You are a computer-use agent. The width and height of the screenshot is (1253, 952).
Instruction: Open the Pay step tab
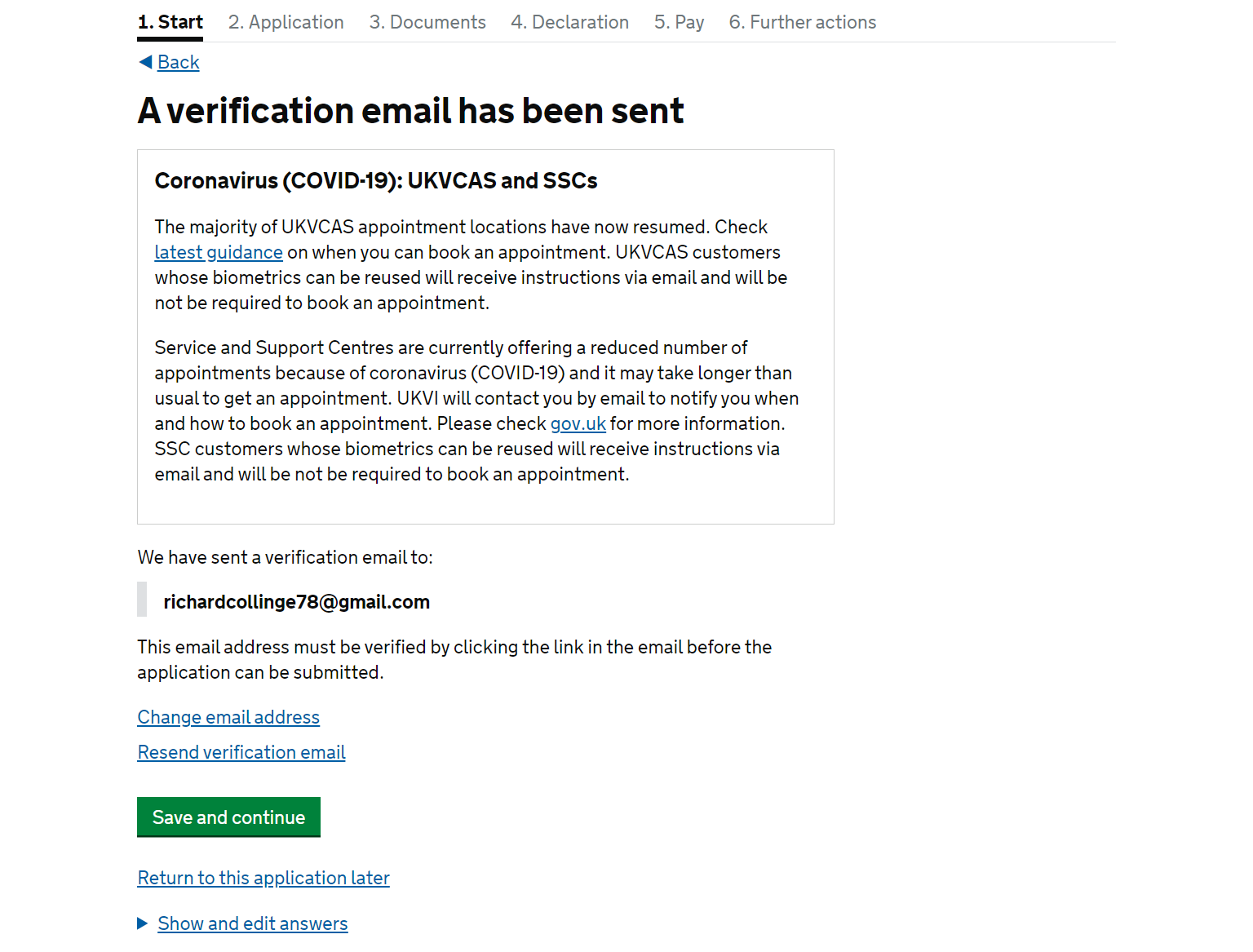click(679, 22)
